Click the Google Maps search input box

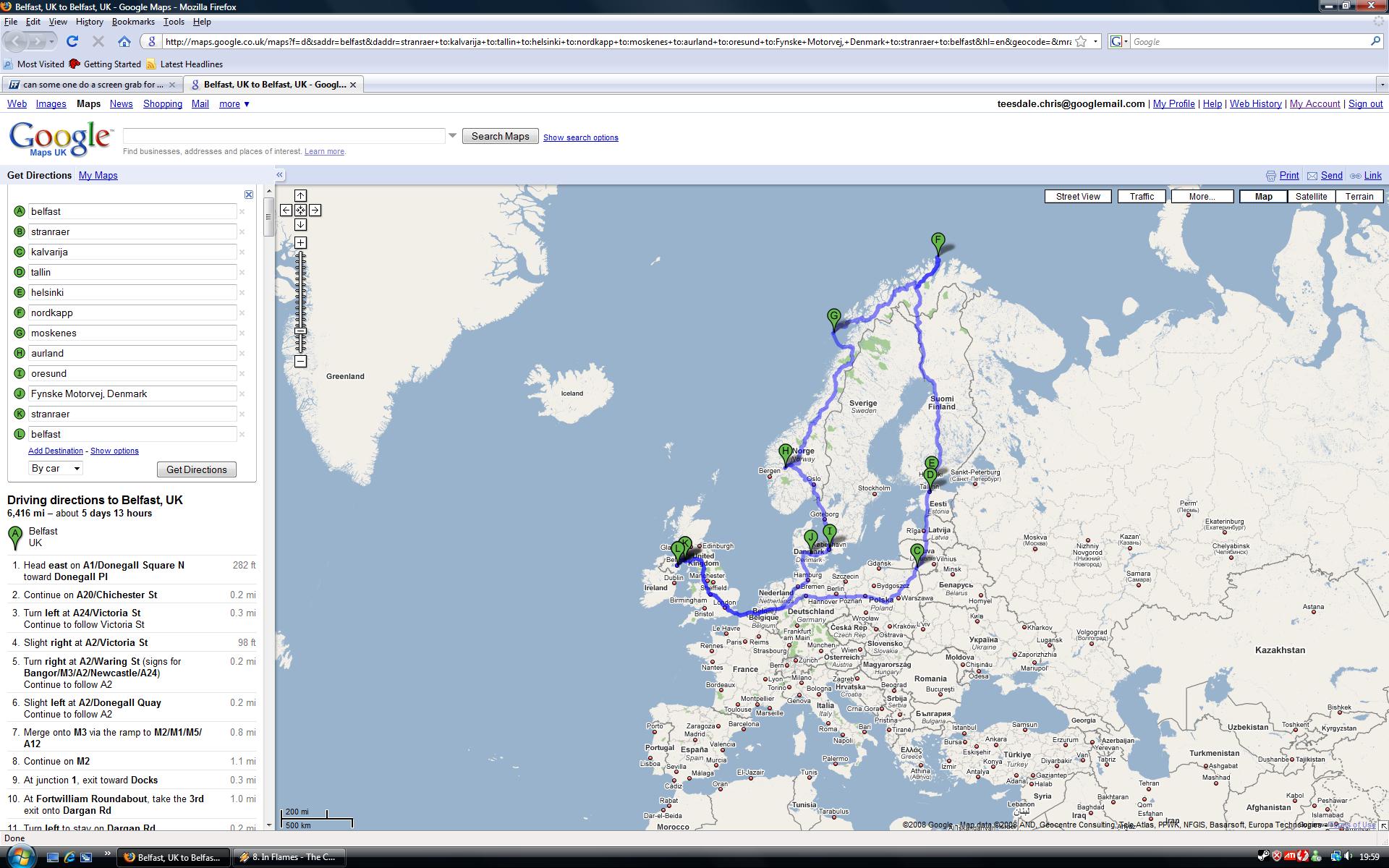(x=284, y=136)
